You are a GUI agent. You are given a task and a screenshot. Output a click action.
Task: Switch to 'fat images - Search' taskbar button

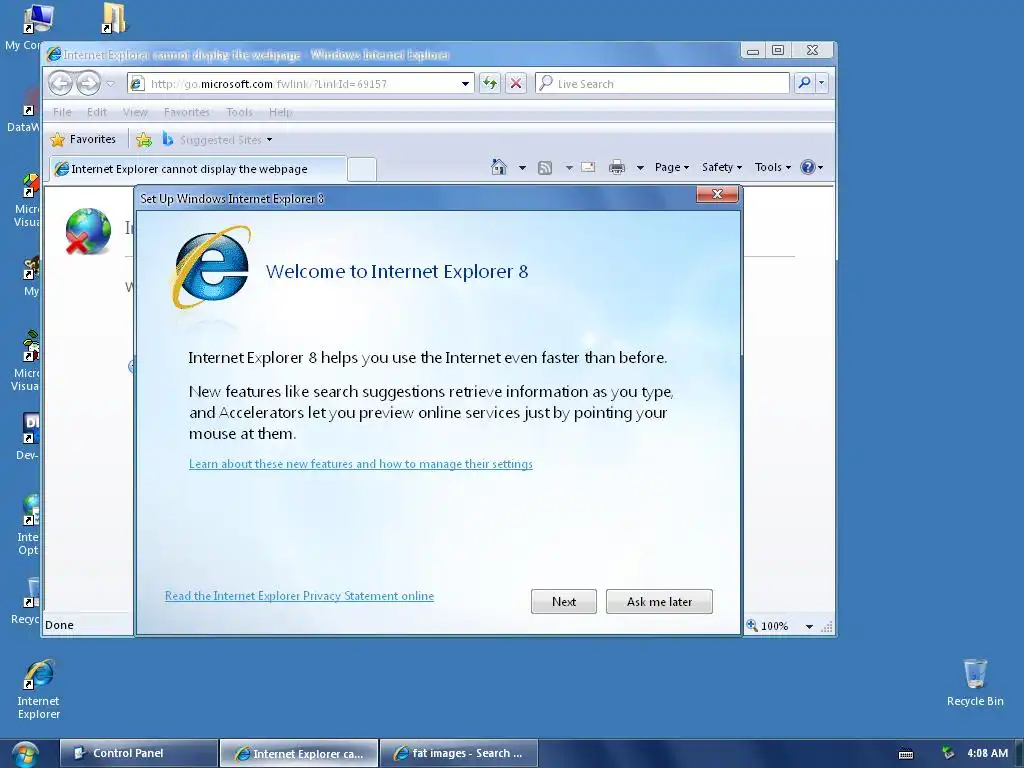pos(458,753)
